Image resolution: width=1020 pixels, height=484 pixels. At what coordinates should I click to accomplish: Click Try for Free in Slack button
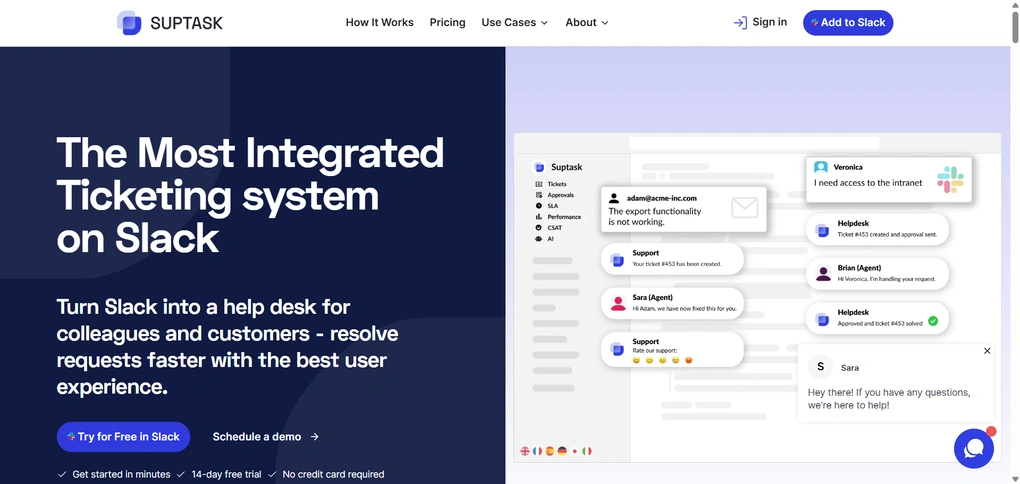124,437
